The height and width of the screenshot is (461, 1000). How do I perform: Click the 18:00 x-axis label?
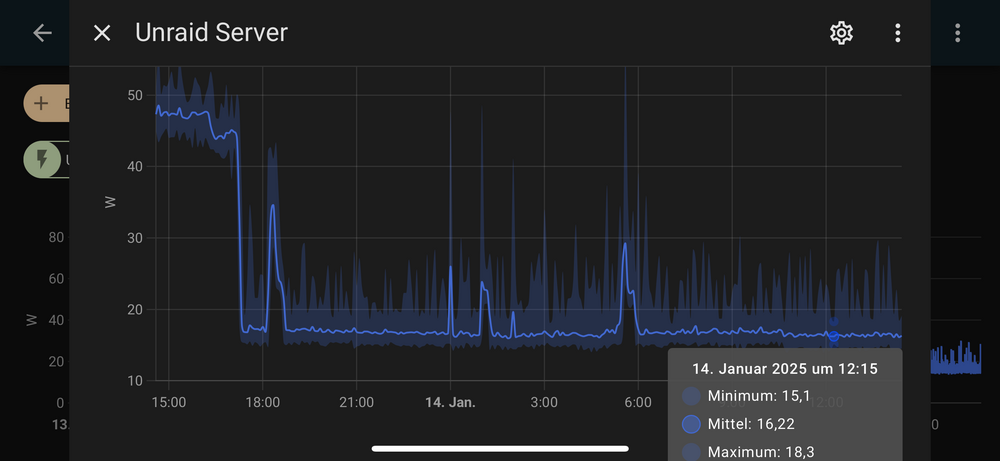tap(263, 403)
